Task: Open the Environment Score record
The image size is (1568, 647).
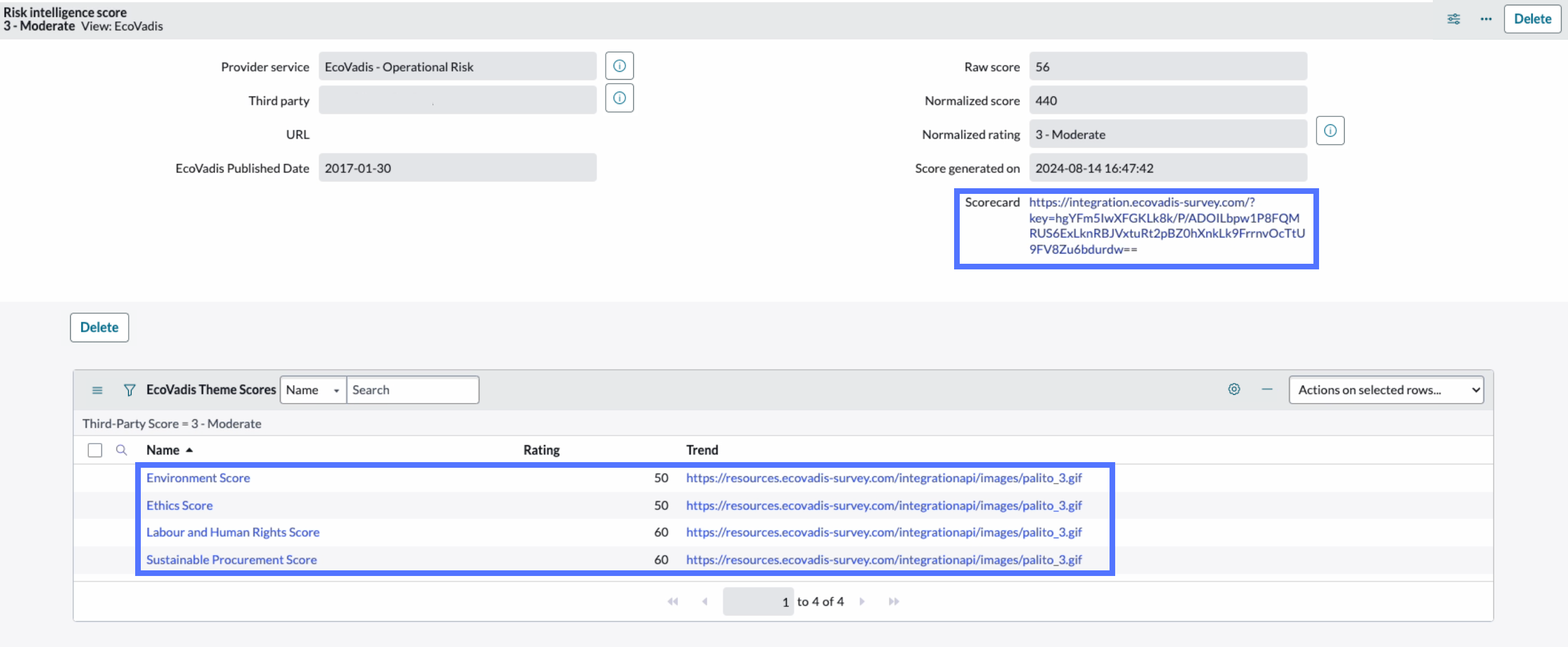Action: pyautogui.click(x=198, y=477)
